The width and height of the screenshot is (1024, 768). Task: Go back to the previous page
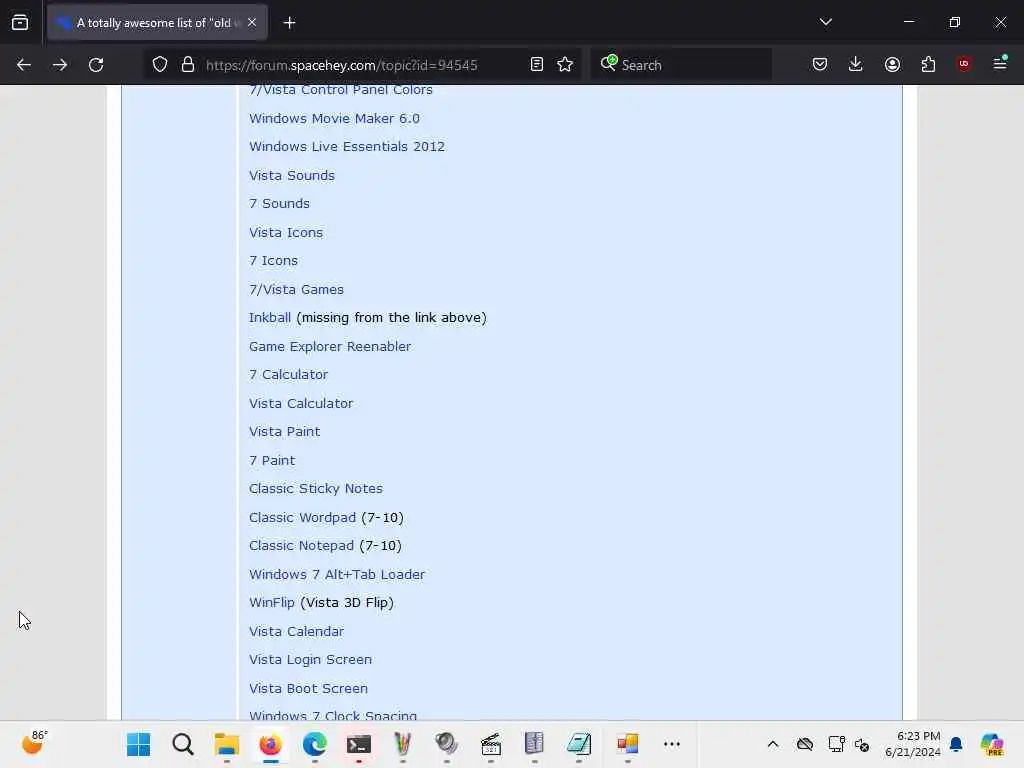coord(24,65)
